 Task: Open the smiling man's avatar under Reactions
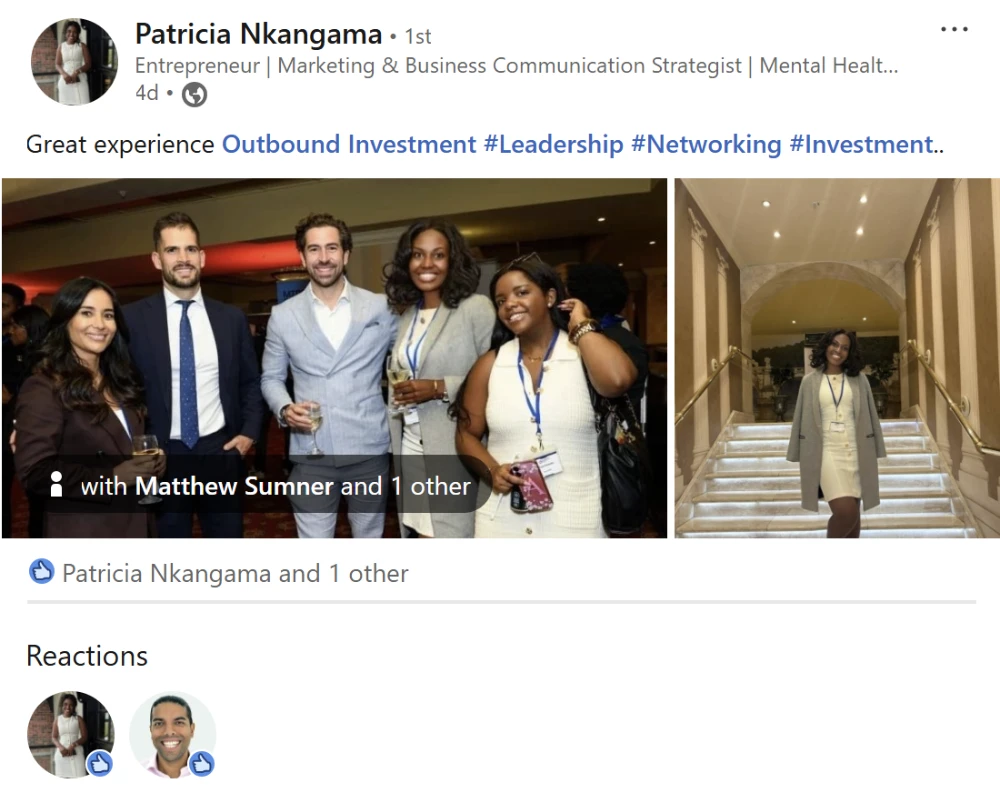pyautogui.click(x=171, y=732)
